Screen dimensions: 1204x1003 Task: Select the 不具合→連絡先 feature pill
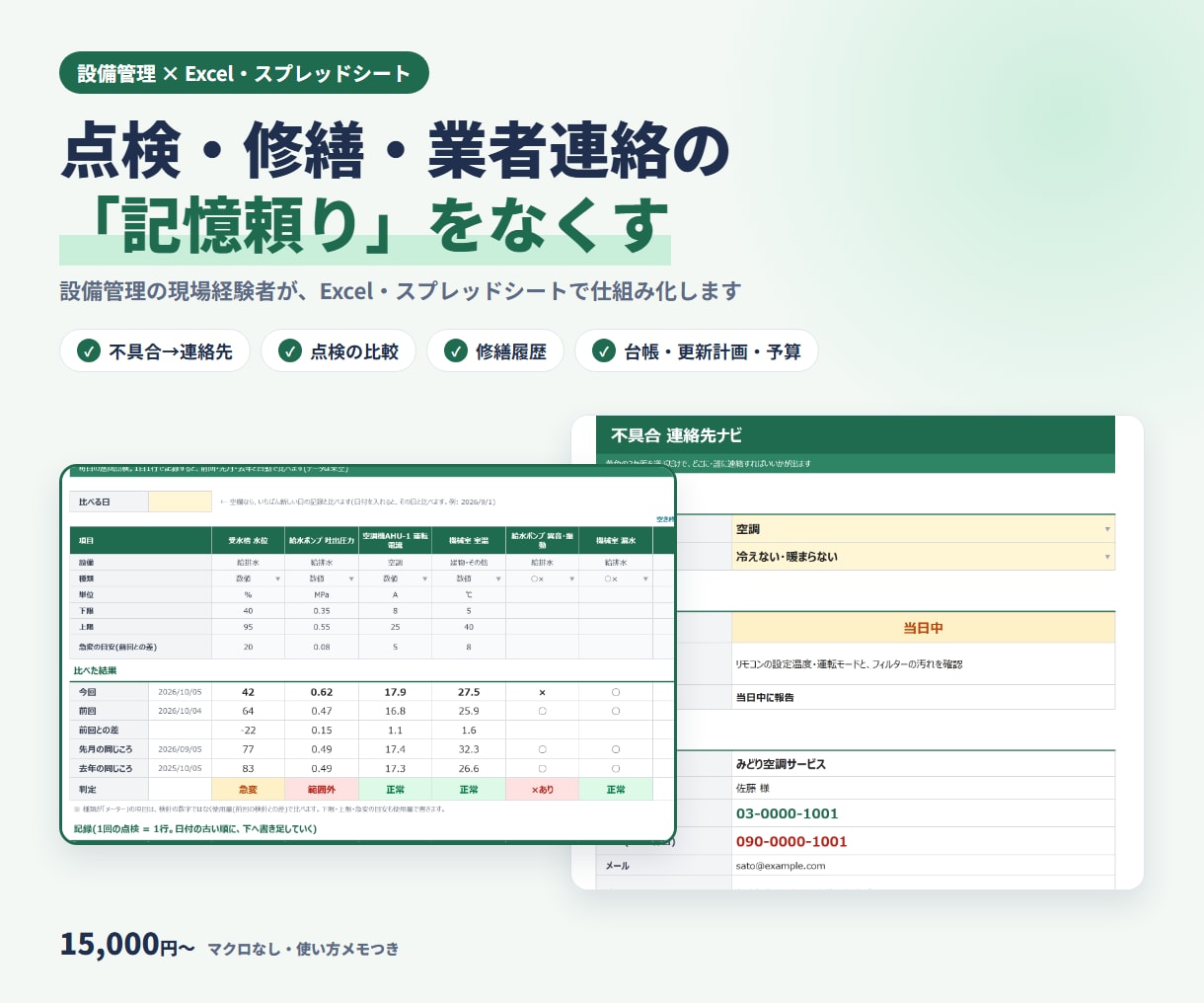(x=155, y=350)
